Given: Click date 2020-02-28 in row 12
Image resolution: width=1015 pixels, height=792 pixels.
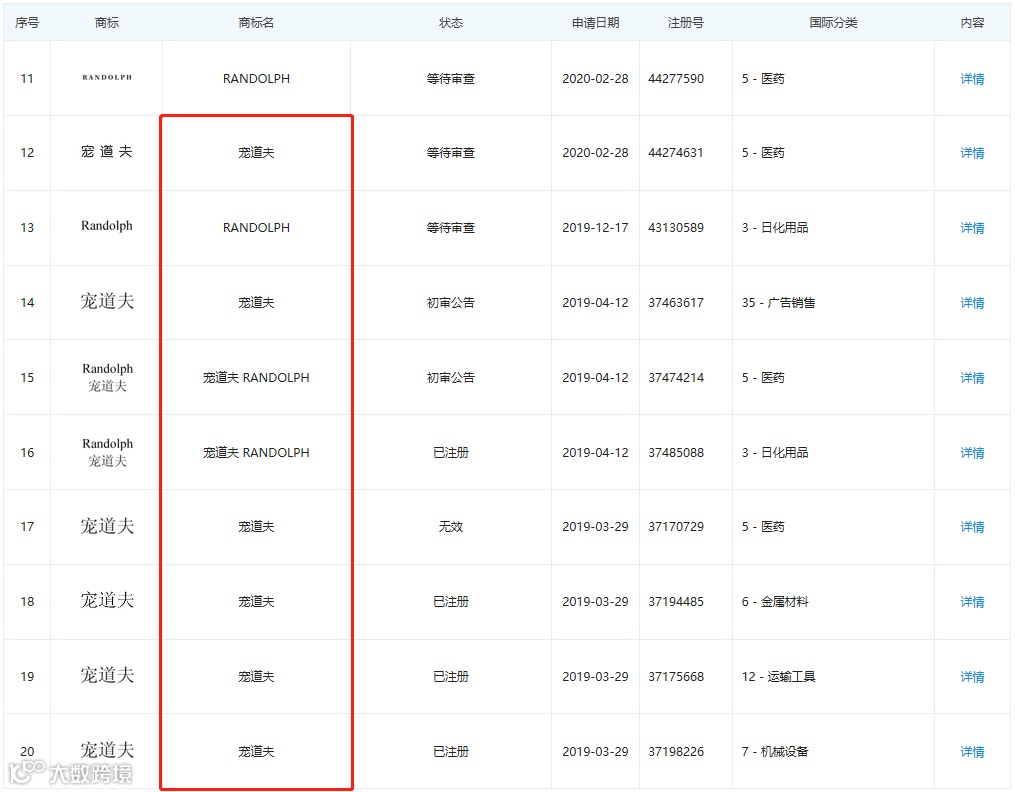Looking at the screenshot, I should [x=595, y=153].
